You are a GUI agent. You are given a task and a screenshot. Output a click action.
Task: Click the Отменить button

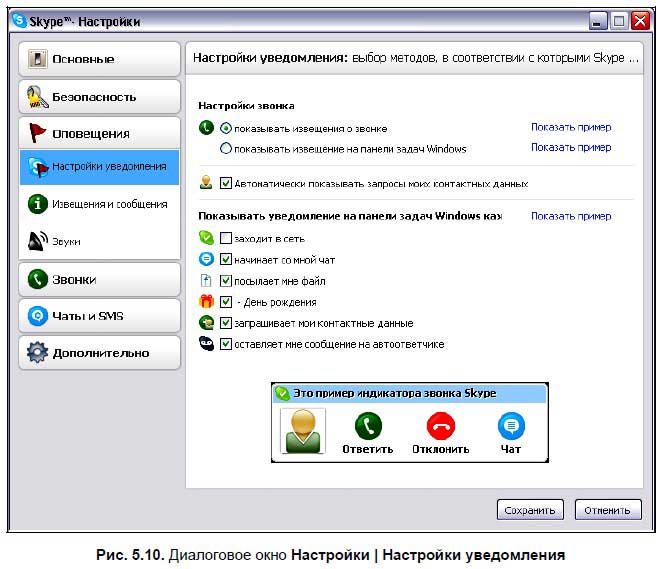click(608, 510)
